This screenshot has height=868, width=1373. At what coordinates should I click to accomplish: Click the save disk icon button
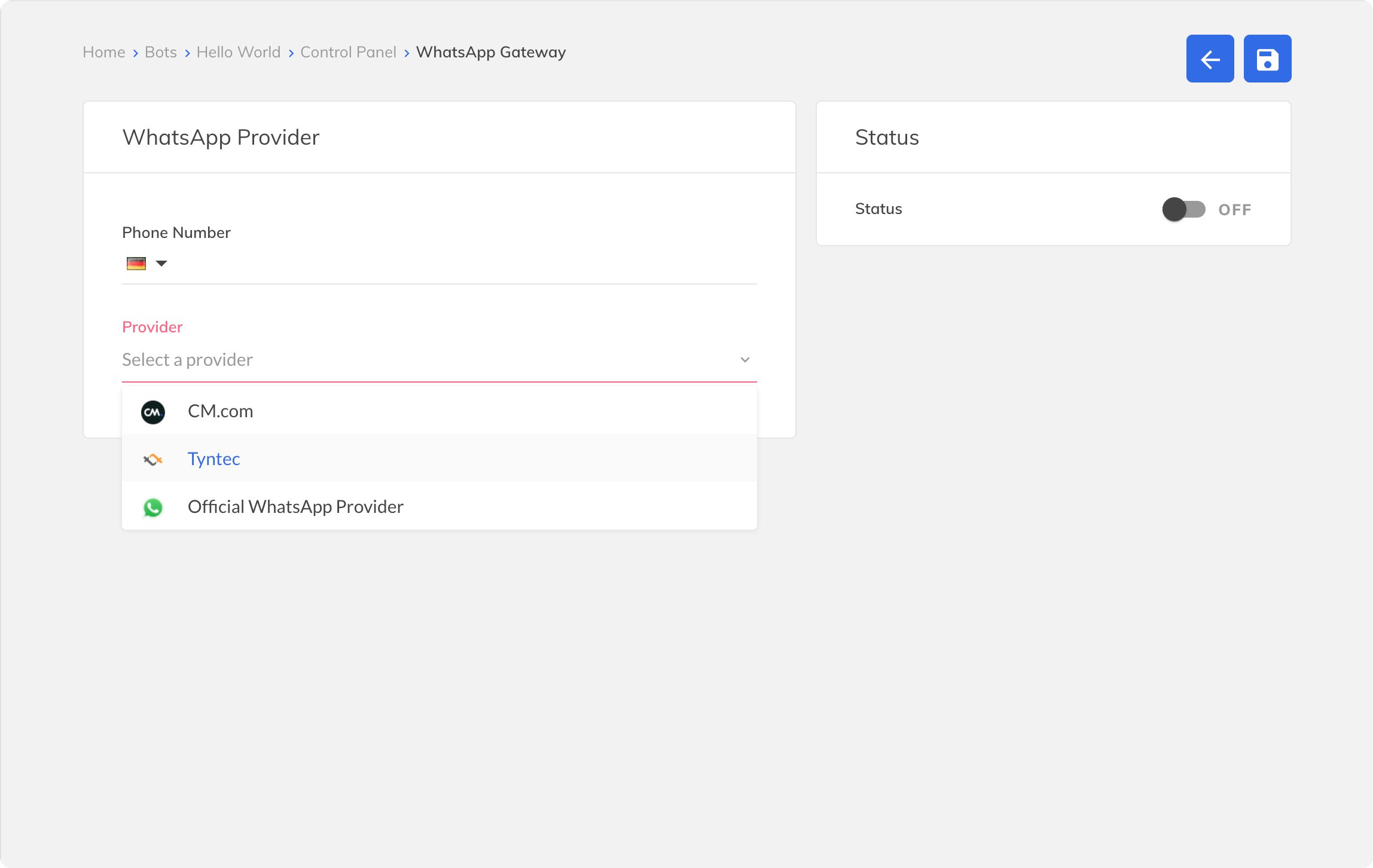point(1267,59)
